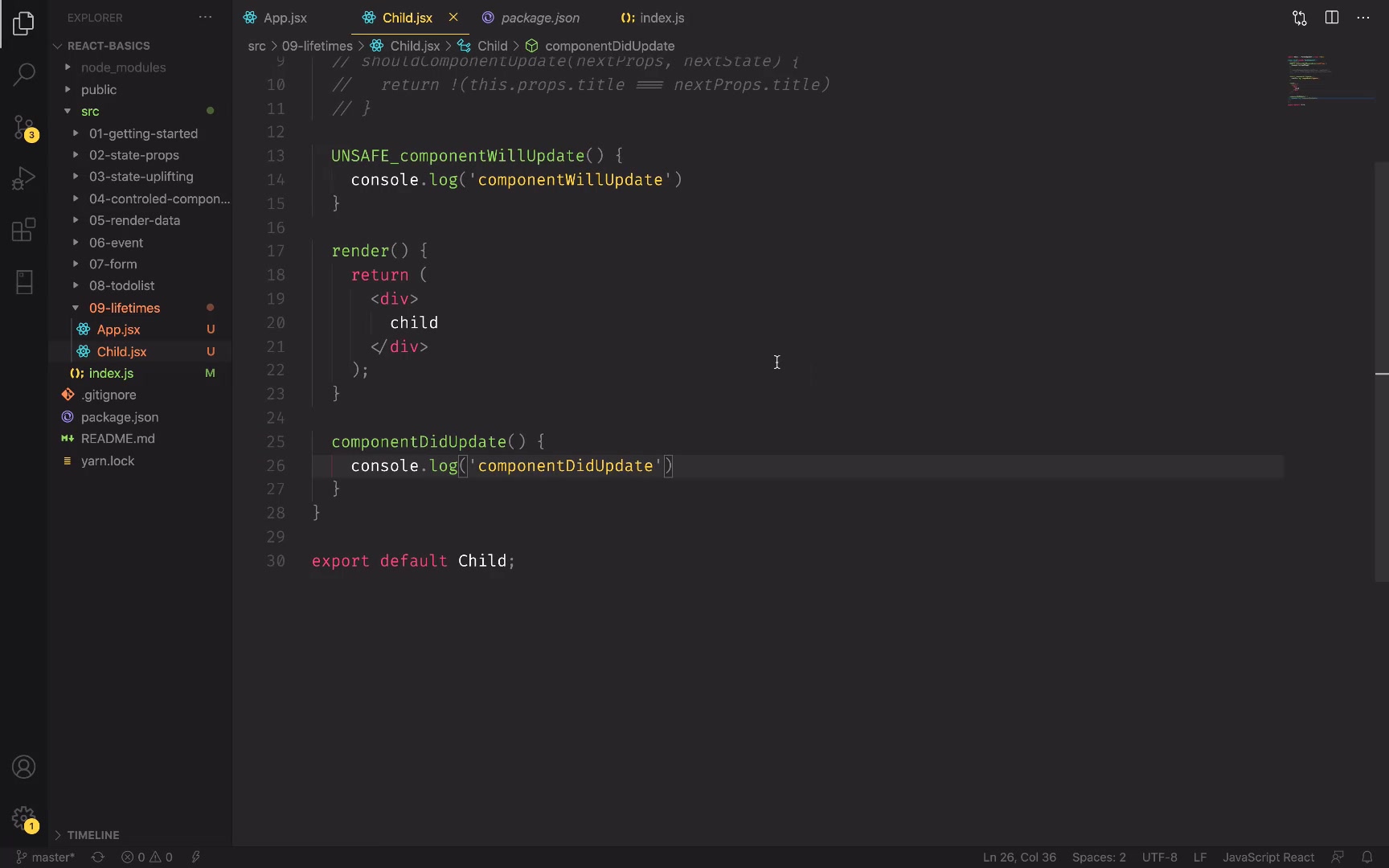Image resolution: width=1389 pixels, height=868 pixels.
Task: Click the editor vertical scrollbar
Action: pos(1382,371)
